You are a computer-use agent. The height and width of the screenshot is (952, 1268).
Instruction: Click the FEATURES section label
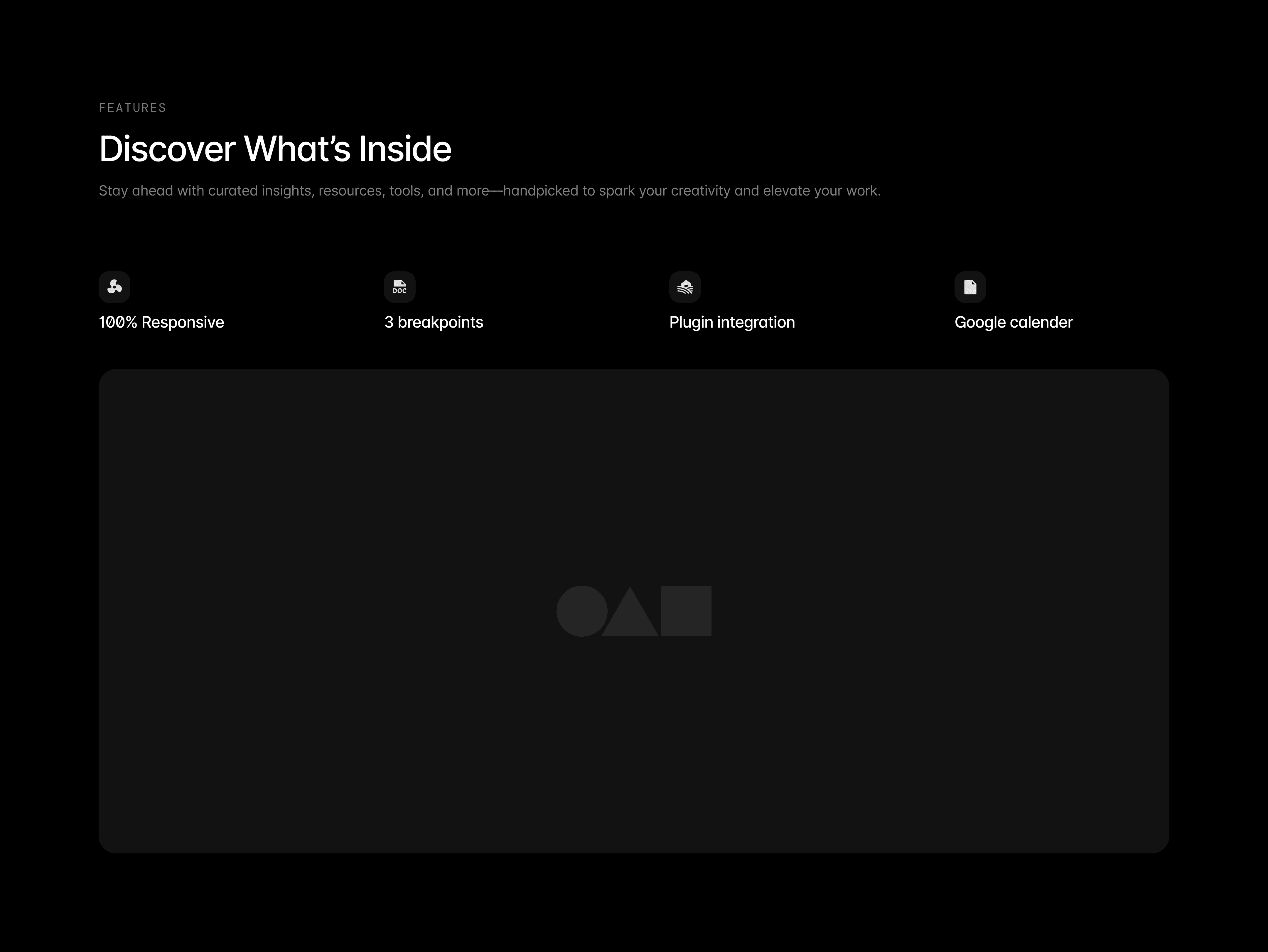point(132,108)
